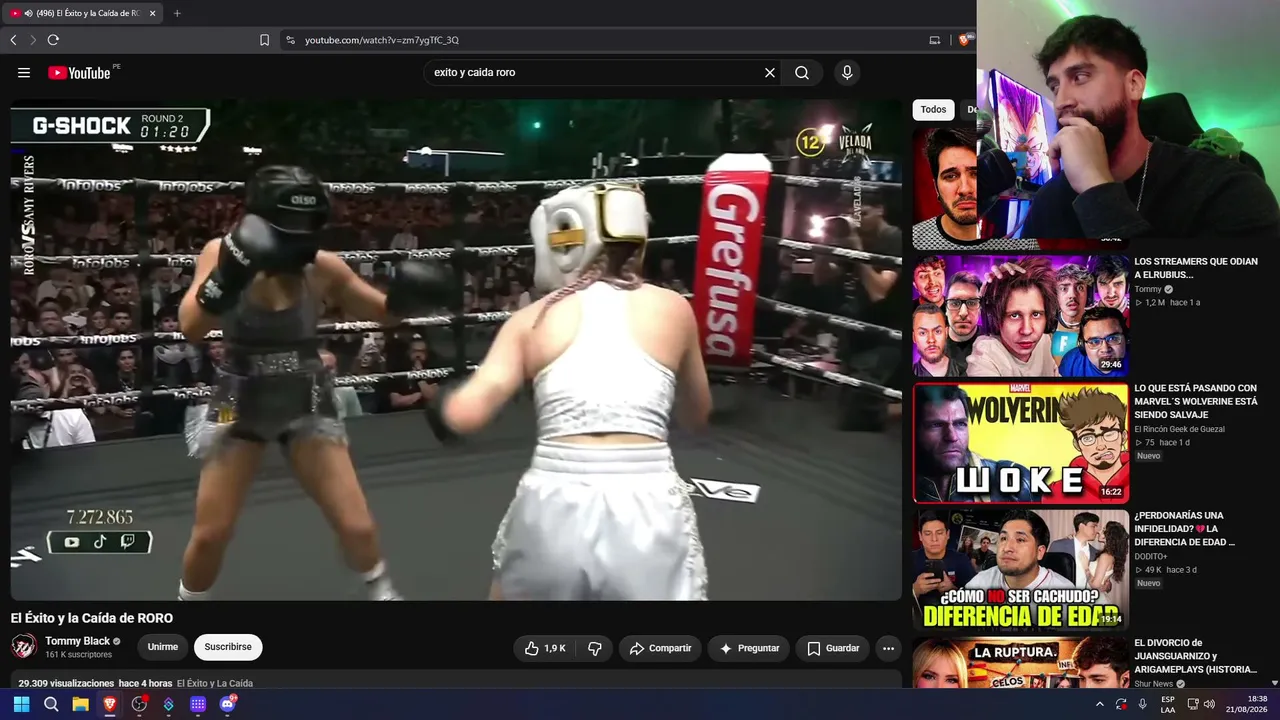This screenshot has width=1280, height=720.
Task: Open the Brave Shields icon
Action: [964, 40]
